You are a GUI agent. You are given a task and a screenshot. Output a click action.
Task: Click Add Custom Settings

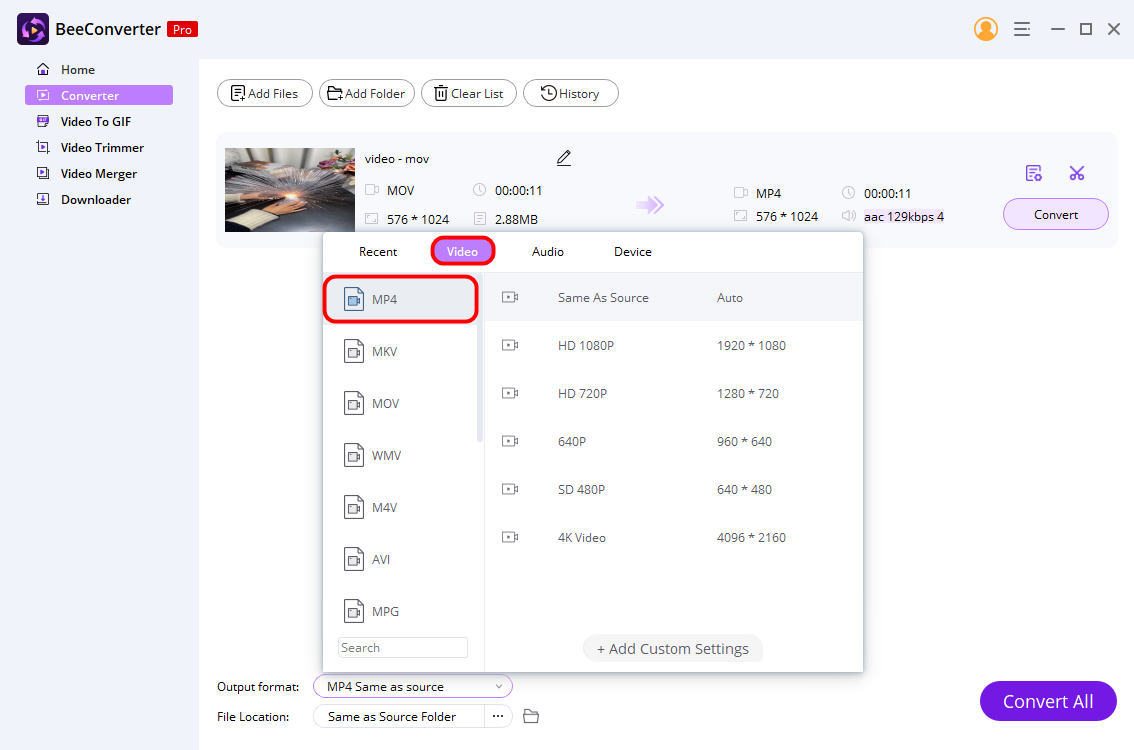pyautogui.click(x=672, y=648)
